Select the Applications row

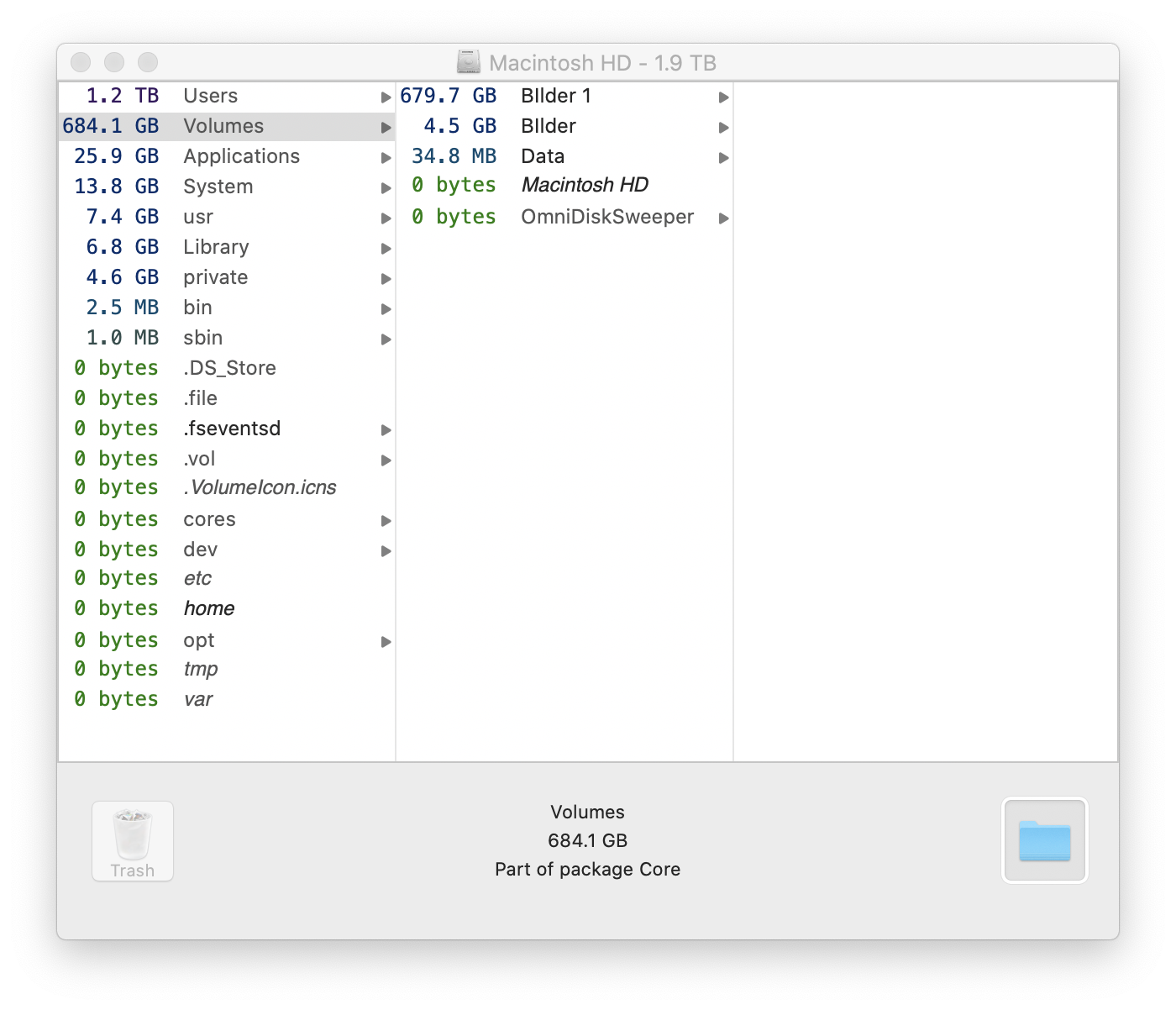(x=227, y=156)
